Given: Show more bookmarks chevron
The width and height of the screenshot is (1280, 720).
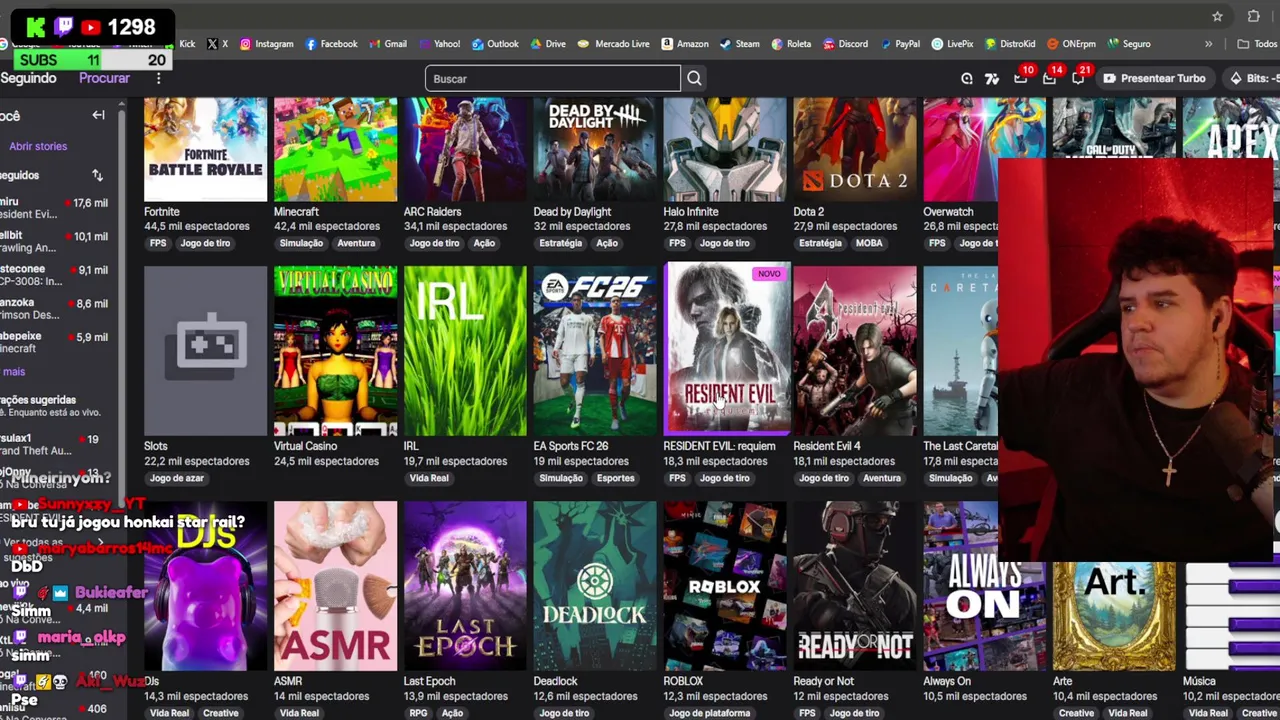Looking at the screenshot, I should click(1208, 44).
